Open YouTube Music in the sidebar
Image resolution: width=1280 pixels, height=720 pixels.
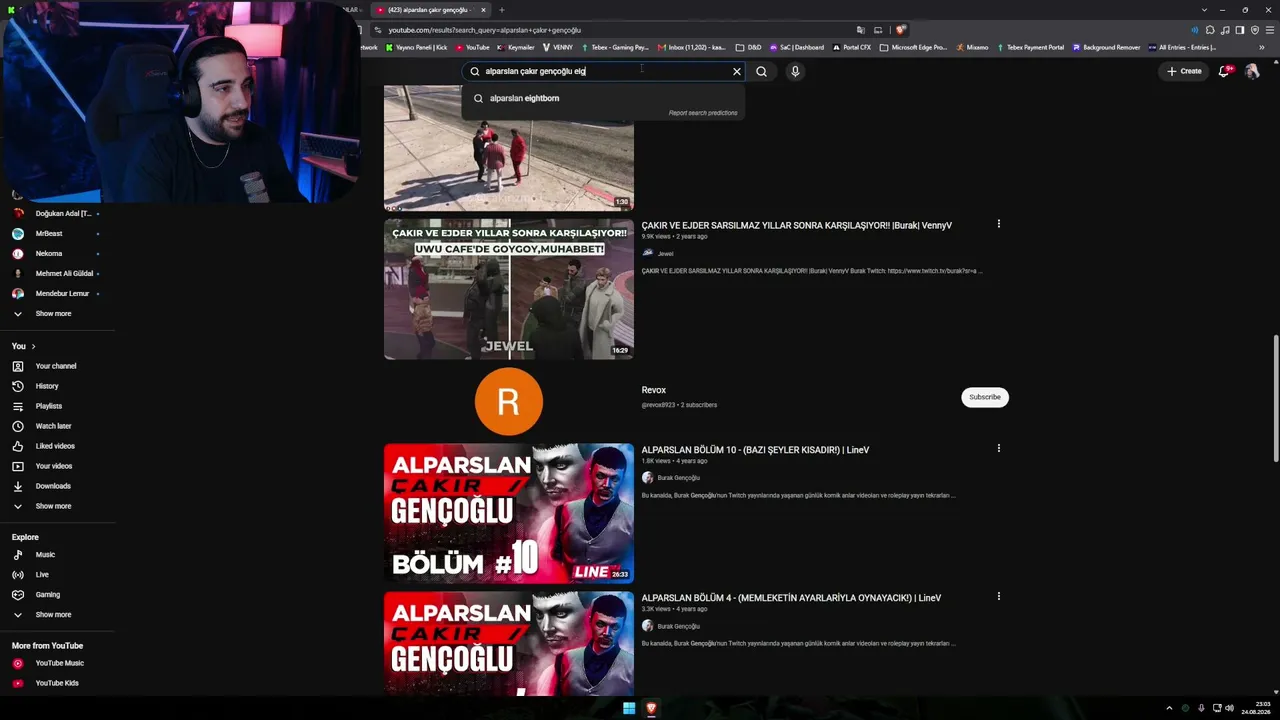click(x=60, y=663)
